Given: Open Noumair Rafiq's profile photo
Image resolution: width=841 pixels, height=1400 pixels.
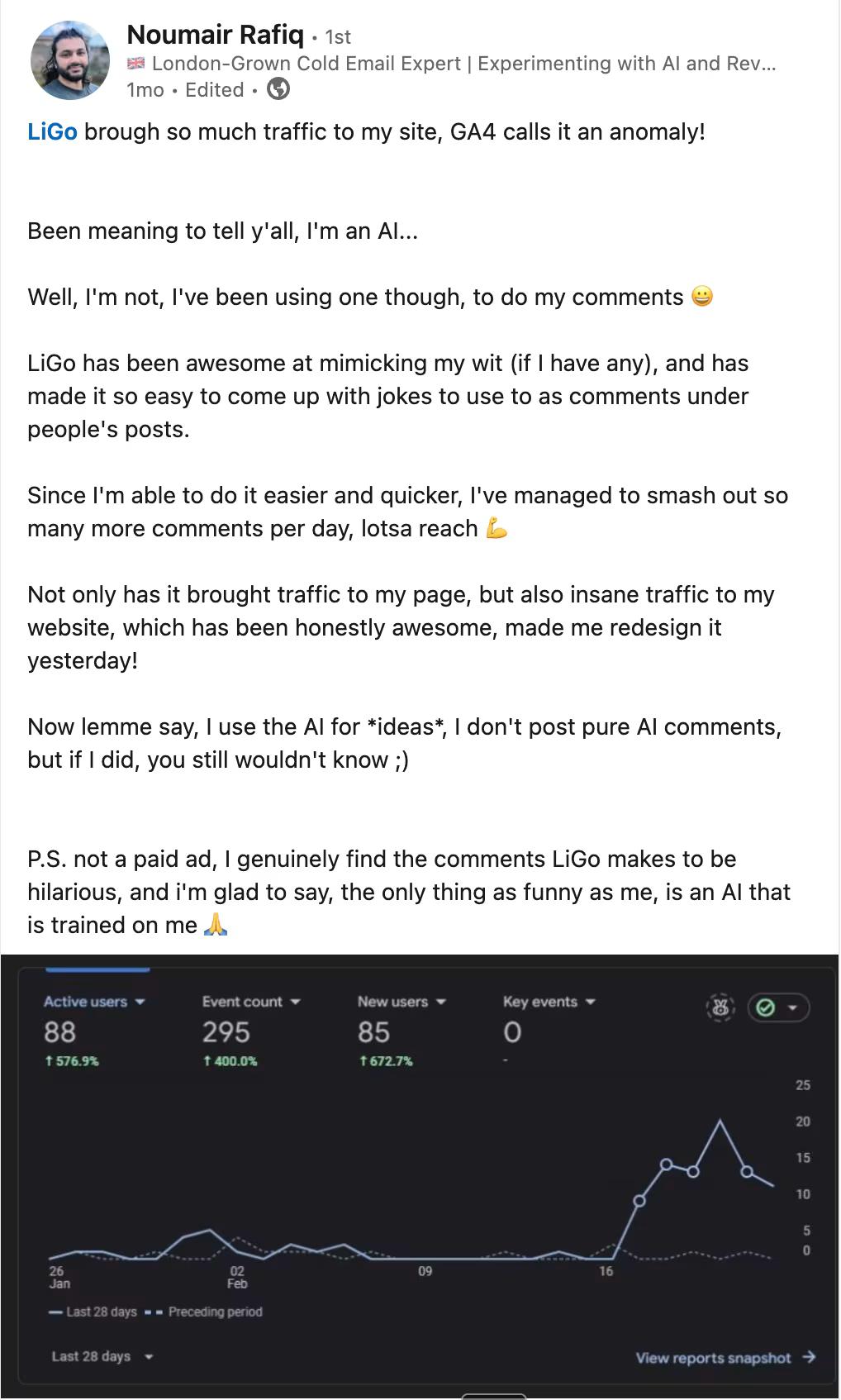Looking at the screenshot, I should click(x=70, y=60).
